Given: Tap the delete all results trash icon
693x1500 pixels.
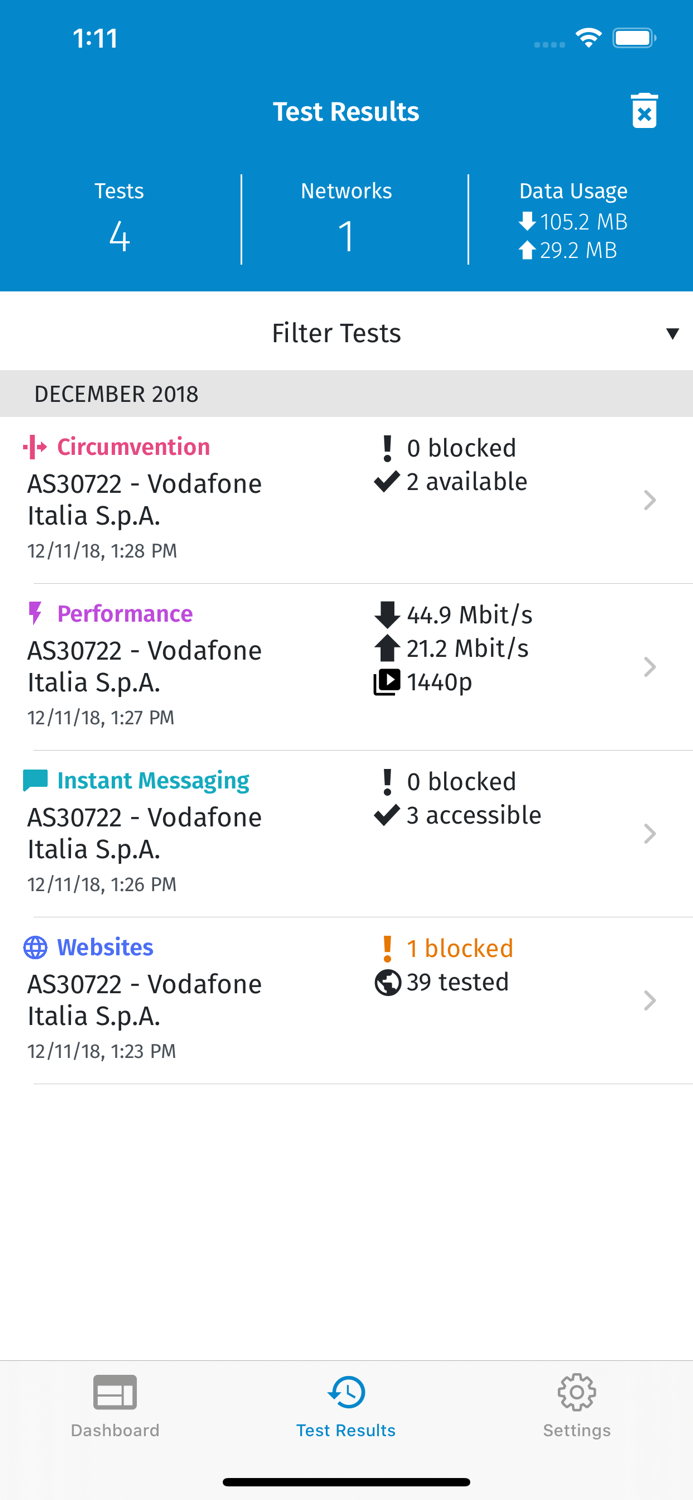Looking at the screenshot, I should coord(645,111).
